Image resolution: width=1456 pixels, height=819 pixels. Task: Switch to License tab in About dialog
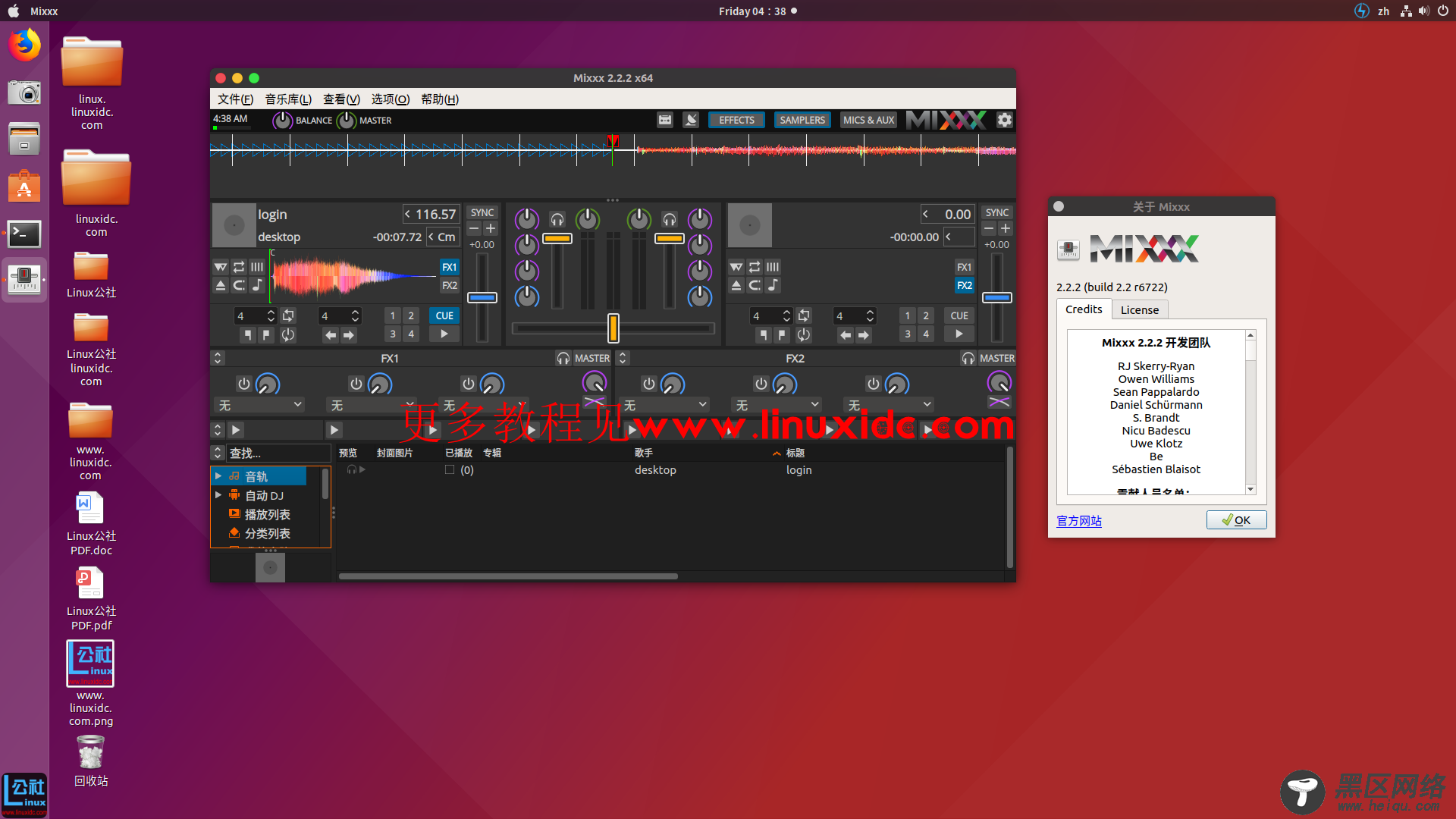click(x=1139, y=309)
